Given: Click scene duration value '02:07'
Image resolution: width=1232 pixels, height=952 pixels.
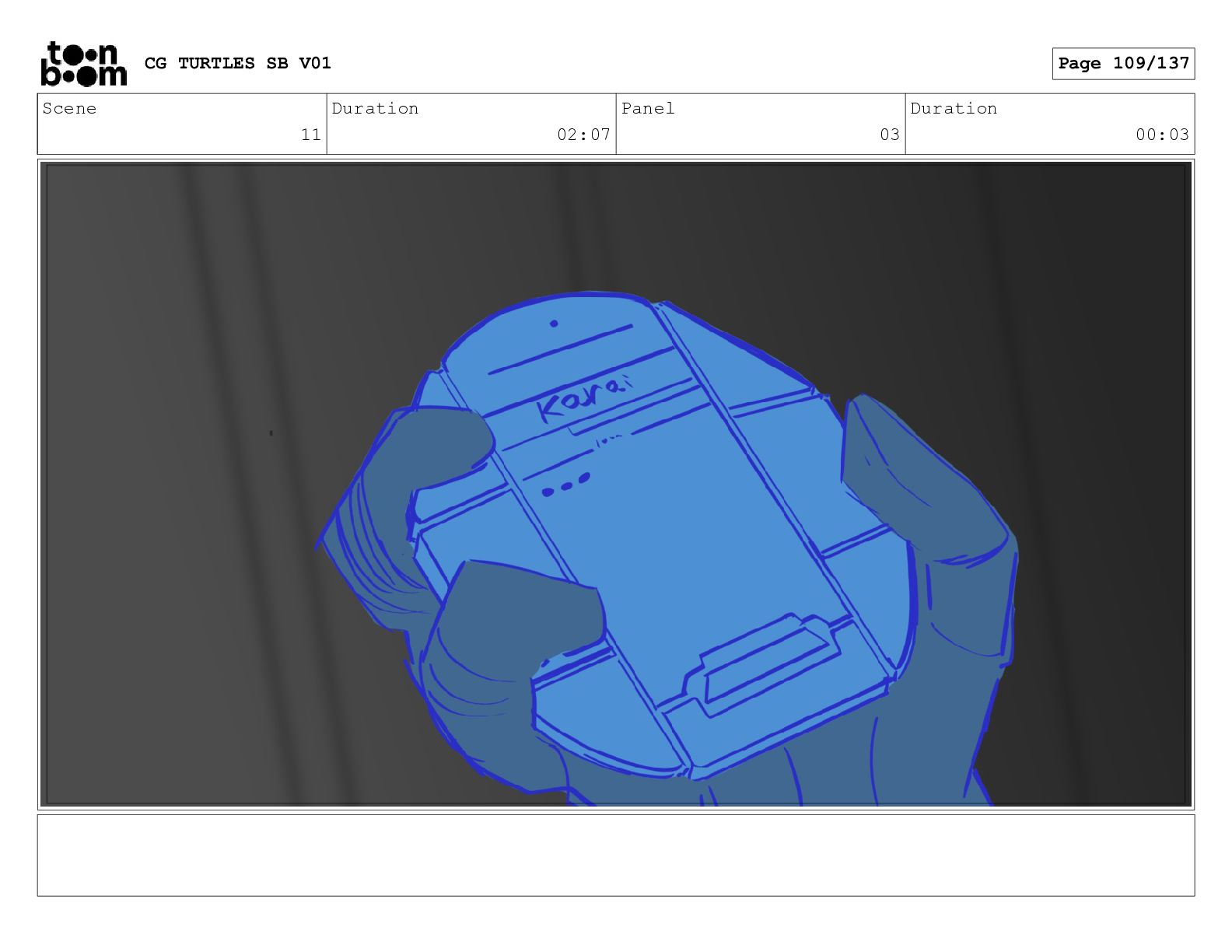Looking at the screenshot, I should pyautogui.click(x=583, y=135).
